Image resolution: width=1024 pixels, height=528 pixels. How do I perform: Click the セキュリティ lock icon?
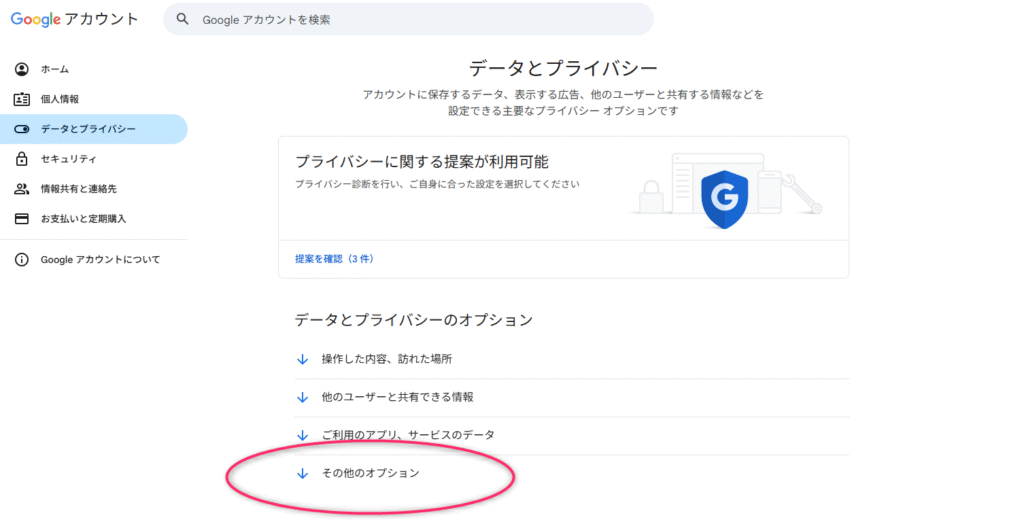click(22, 159)
